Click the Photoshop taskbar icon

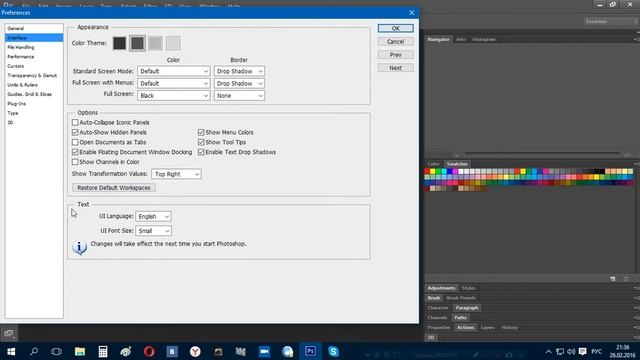pyautogui.click(x=311, y=351)
